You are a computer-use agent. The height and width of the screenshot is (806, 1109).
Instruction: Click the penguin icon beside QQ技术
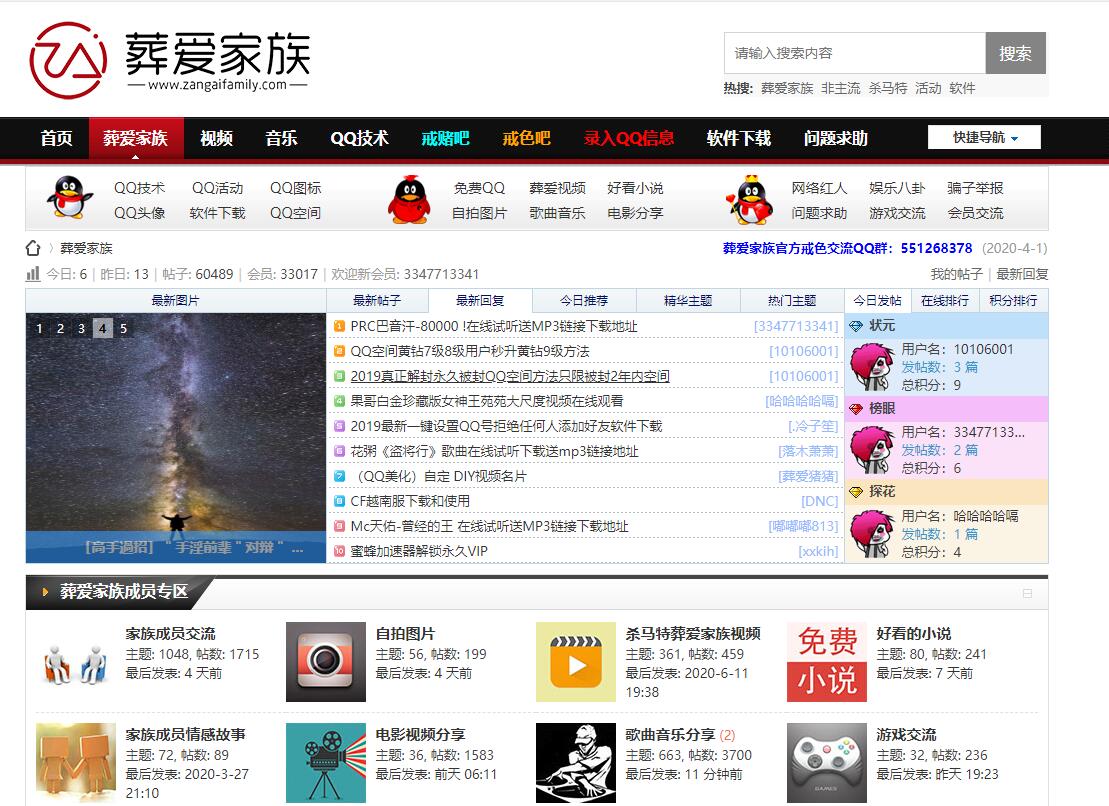click(69, 198)
